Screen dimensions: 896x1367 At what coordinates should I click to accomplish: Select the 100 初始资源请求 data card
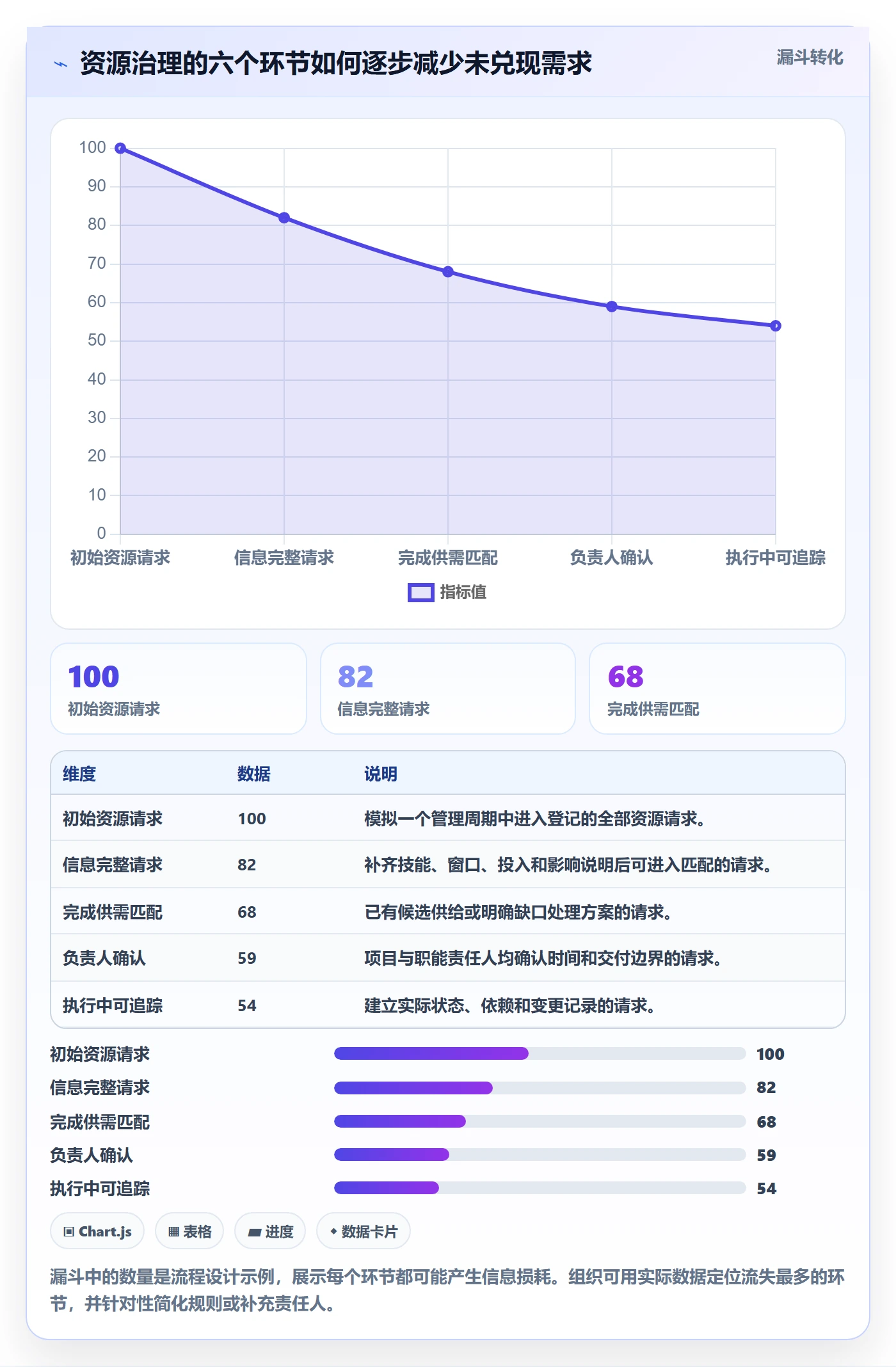tap(179, 689)
